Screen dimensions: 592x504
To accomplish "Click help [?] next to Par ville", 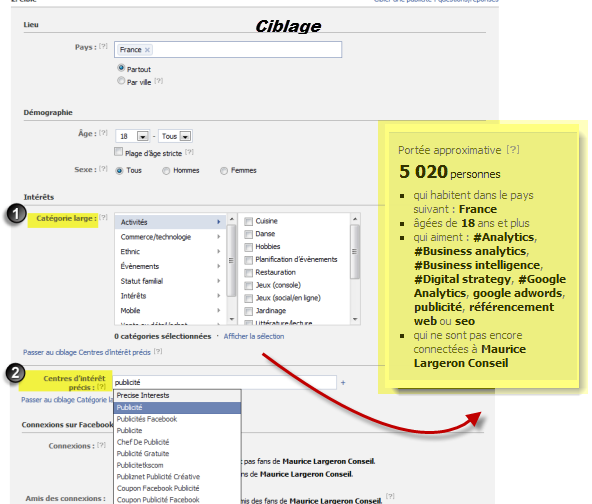I will [159, 81].
